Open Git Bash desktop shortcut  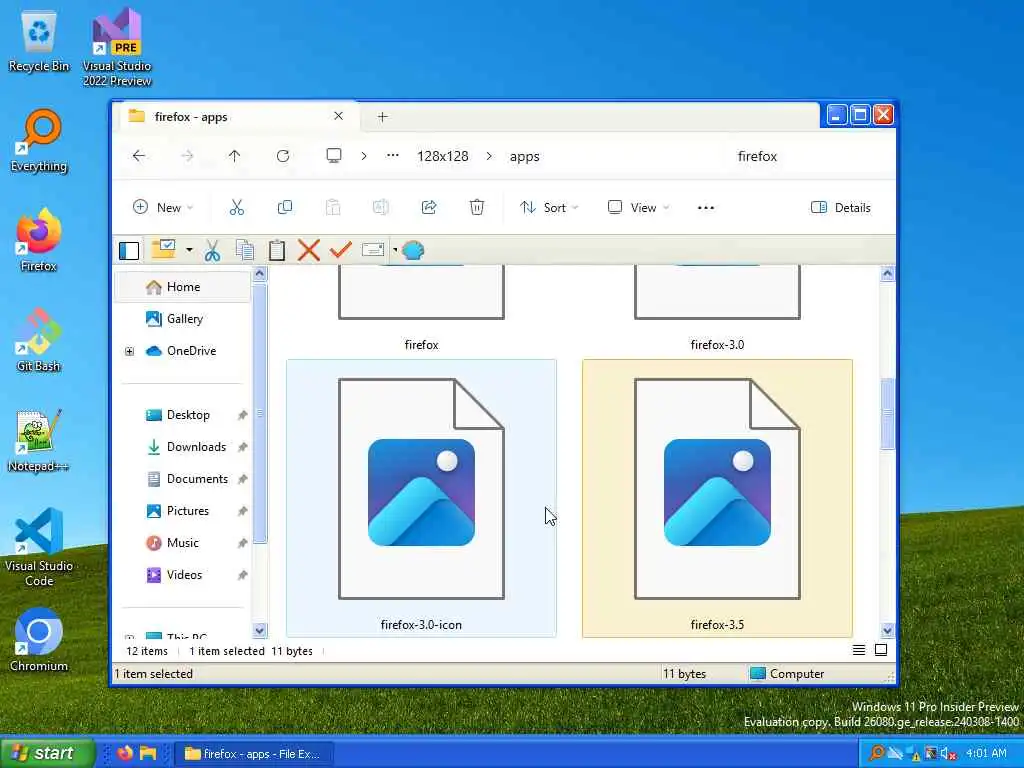coord(39,340)
